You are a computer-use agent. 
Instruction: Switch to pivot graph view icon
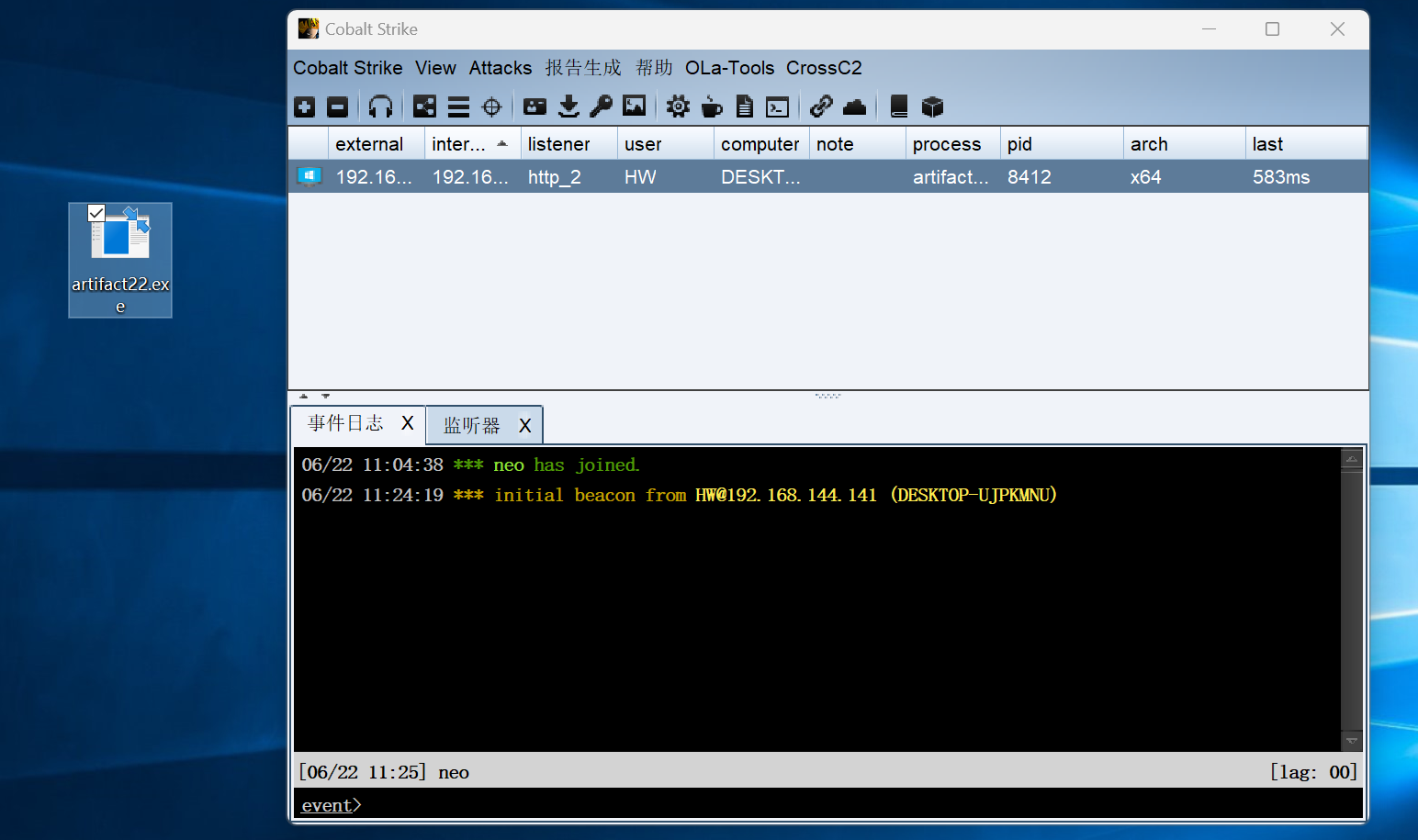coord(424,107)
